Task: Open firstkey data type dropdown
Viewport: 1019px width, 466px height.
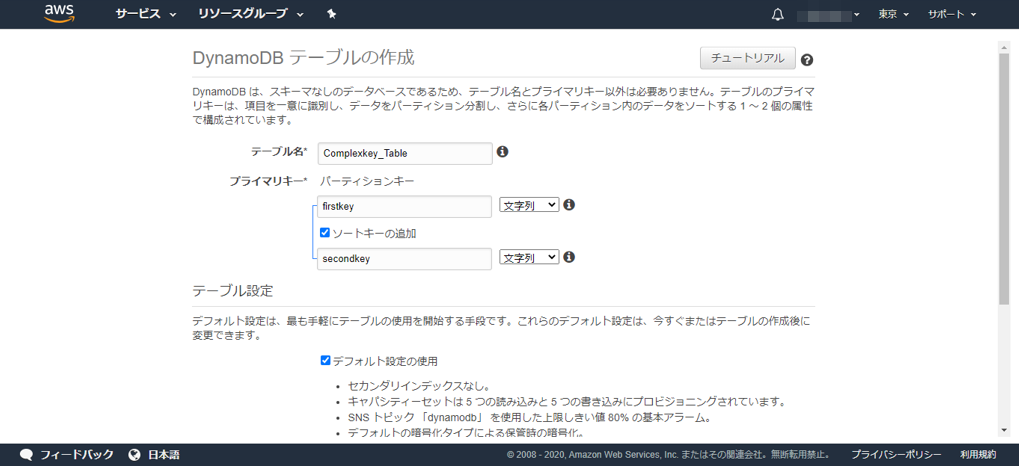Action: coord(529,205)
